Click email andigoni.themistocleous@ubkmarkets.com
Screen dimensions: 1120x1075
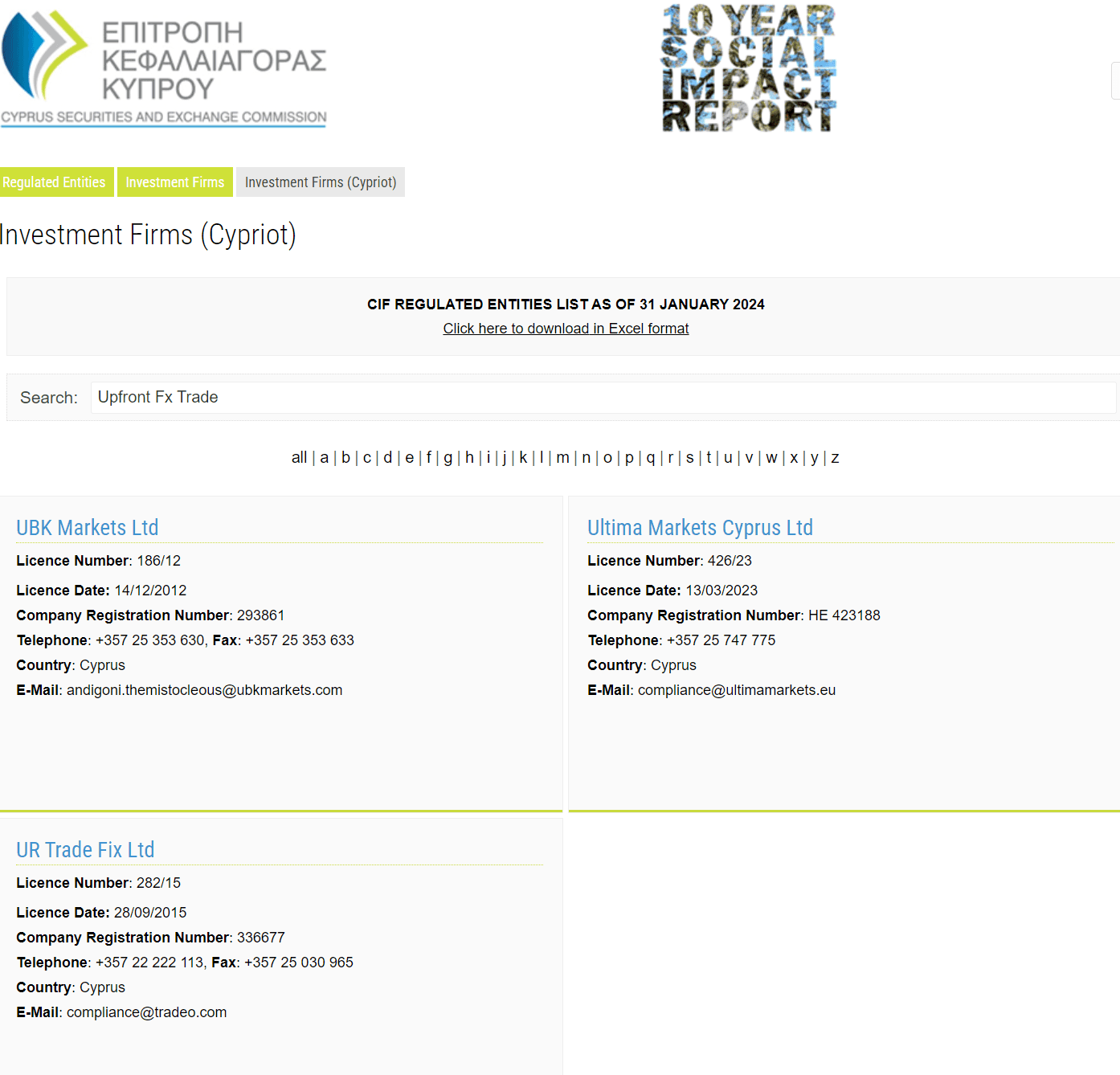[x=204, y=690]
